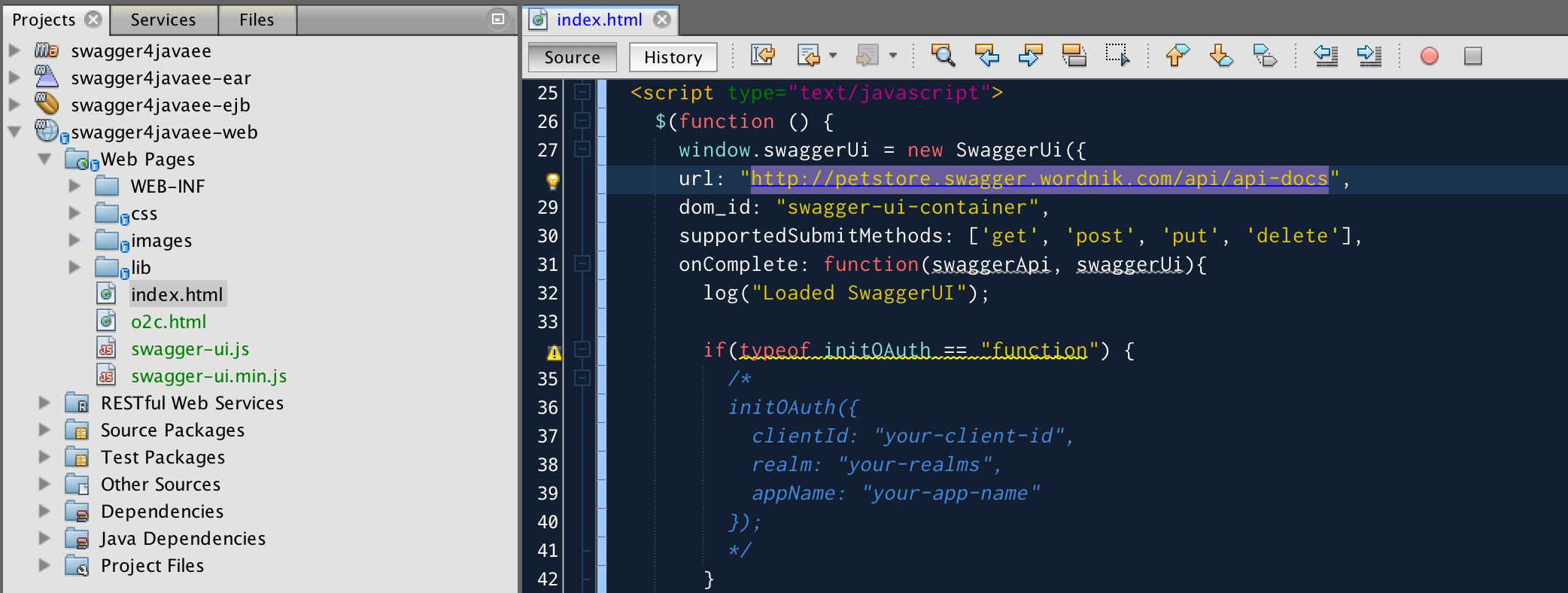This screenshot has height=593, width=1568.
Task: Click the panel minimize icon beside Files tab
Action: pos(497,19)
